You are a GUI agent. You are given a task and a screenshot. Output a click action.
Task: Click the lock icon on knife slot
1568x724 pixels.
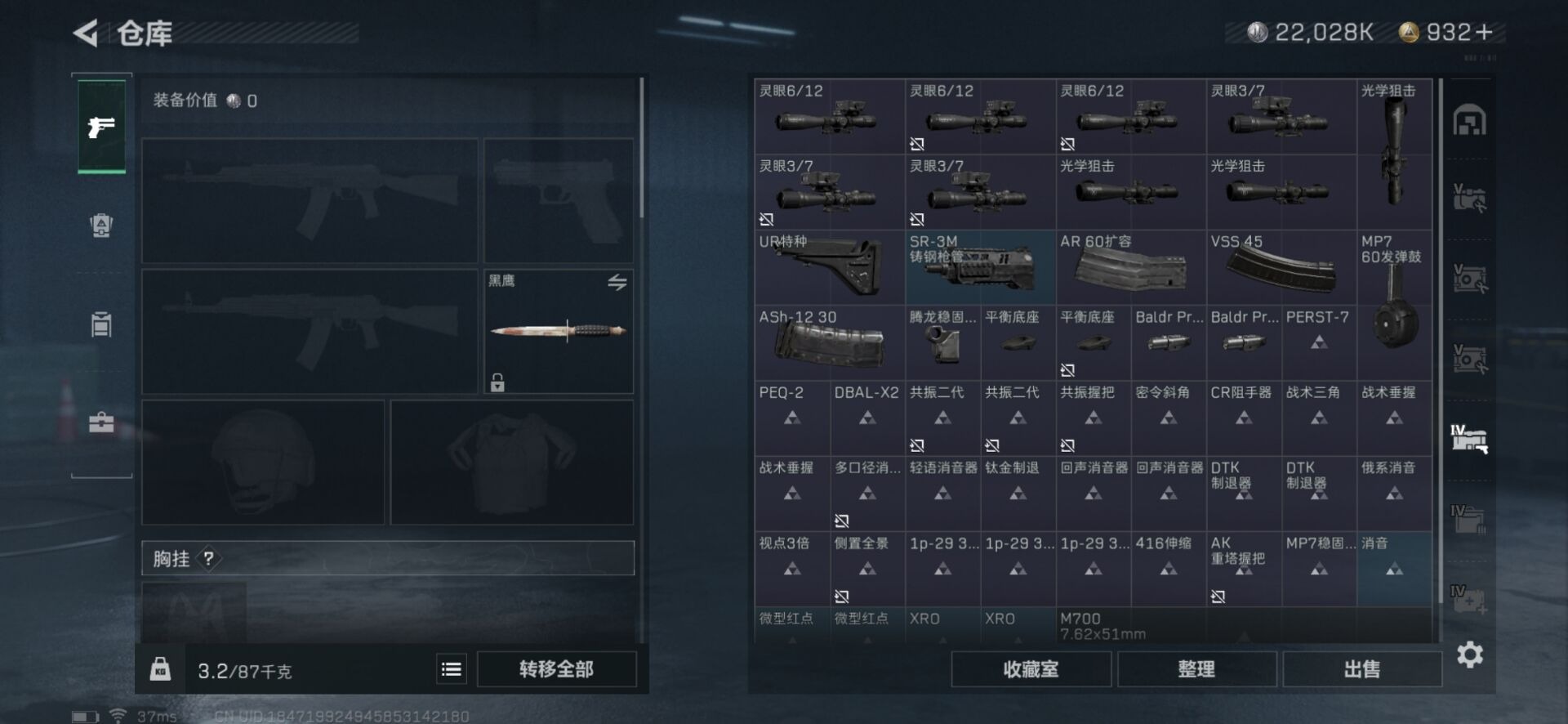(497, 382)
